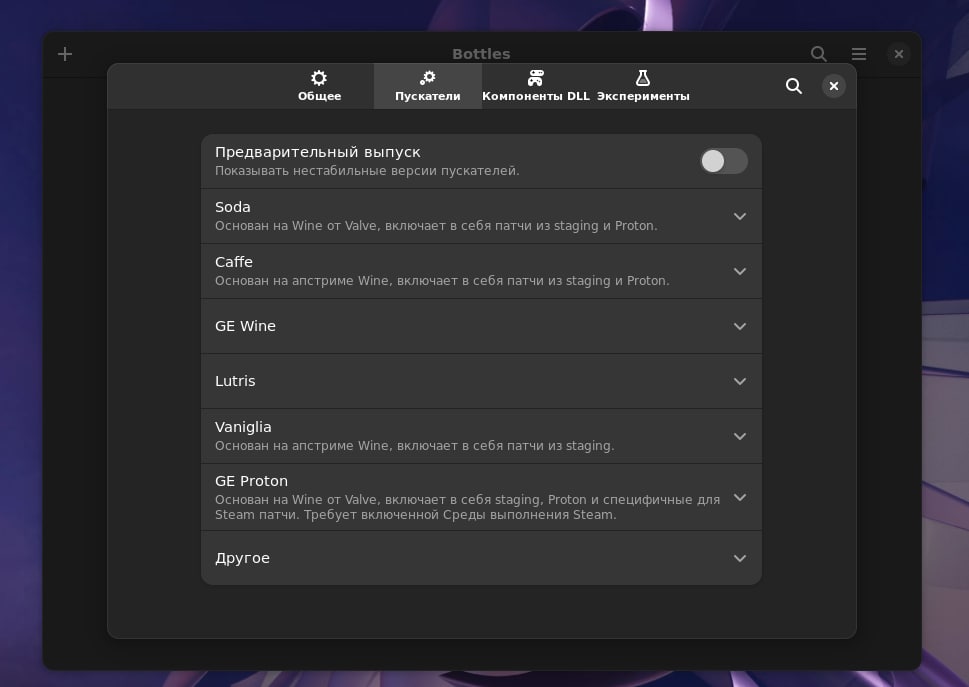Select the Пускатели tab
Viewport: 969px width, 687px height.
click(x=428, y=86)
